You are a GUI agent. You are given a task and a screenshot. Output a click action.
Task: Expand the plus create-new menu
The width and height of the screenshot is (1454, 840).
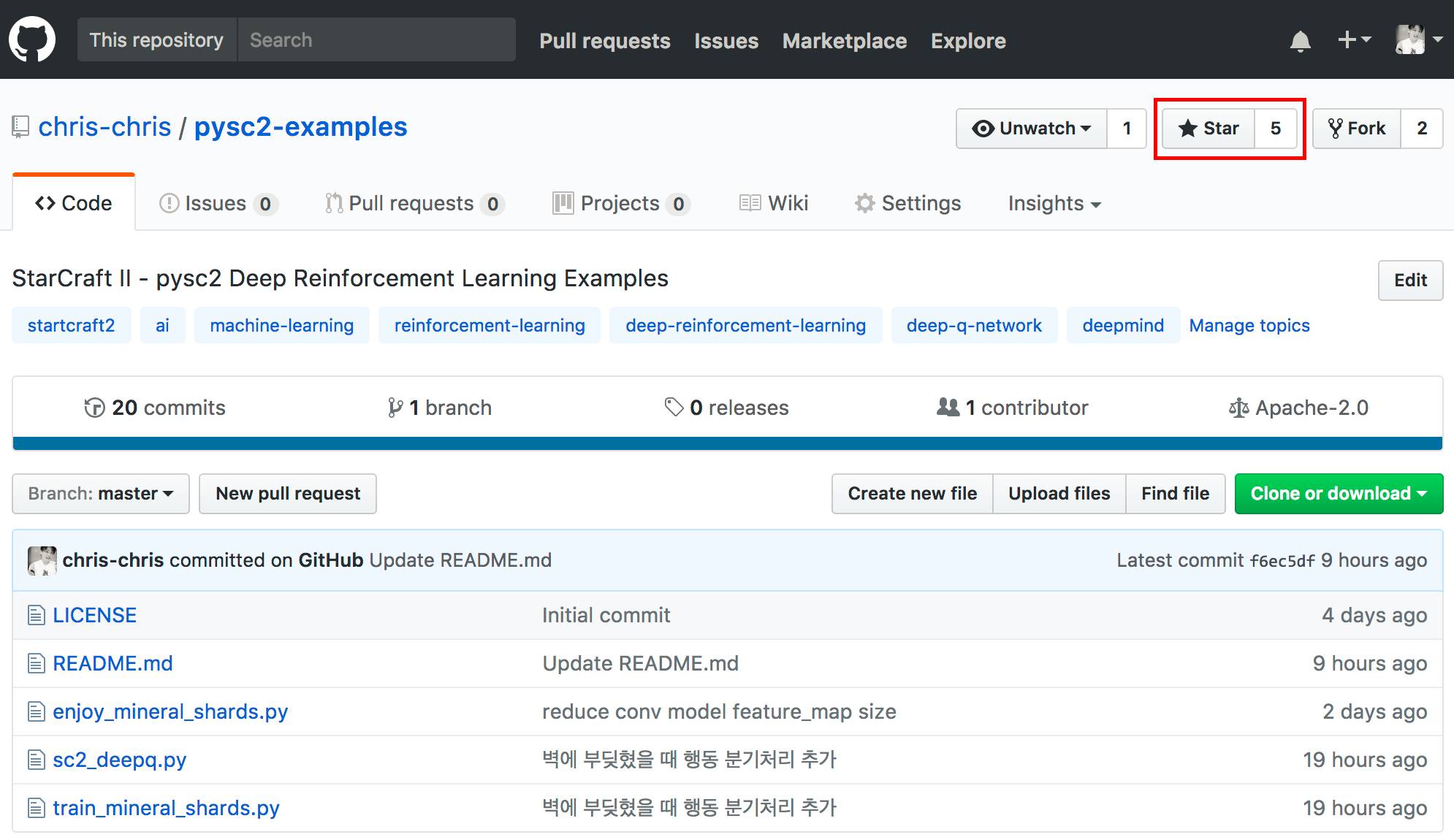coord(1353,40)
